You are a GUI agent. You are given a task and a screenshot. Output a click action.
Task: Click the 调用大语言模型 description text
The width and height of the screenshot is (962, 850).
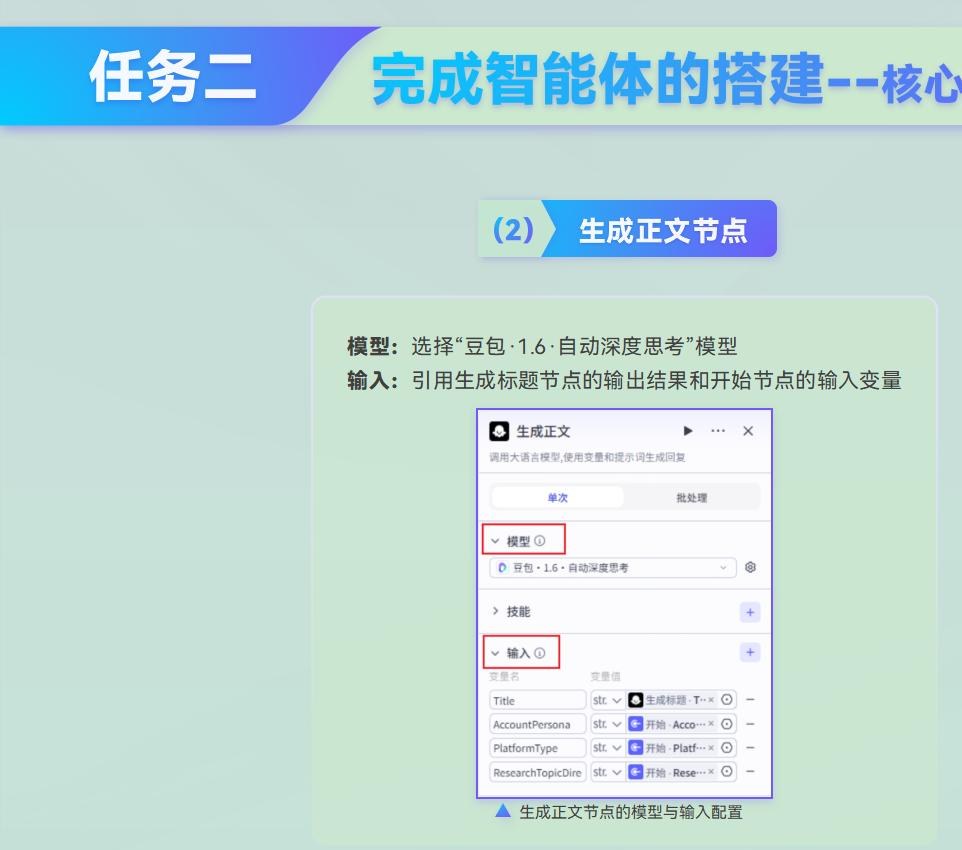point(587,457)
